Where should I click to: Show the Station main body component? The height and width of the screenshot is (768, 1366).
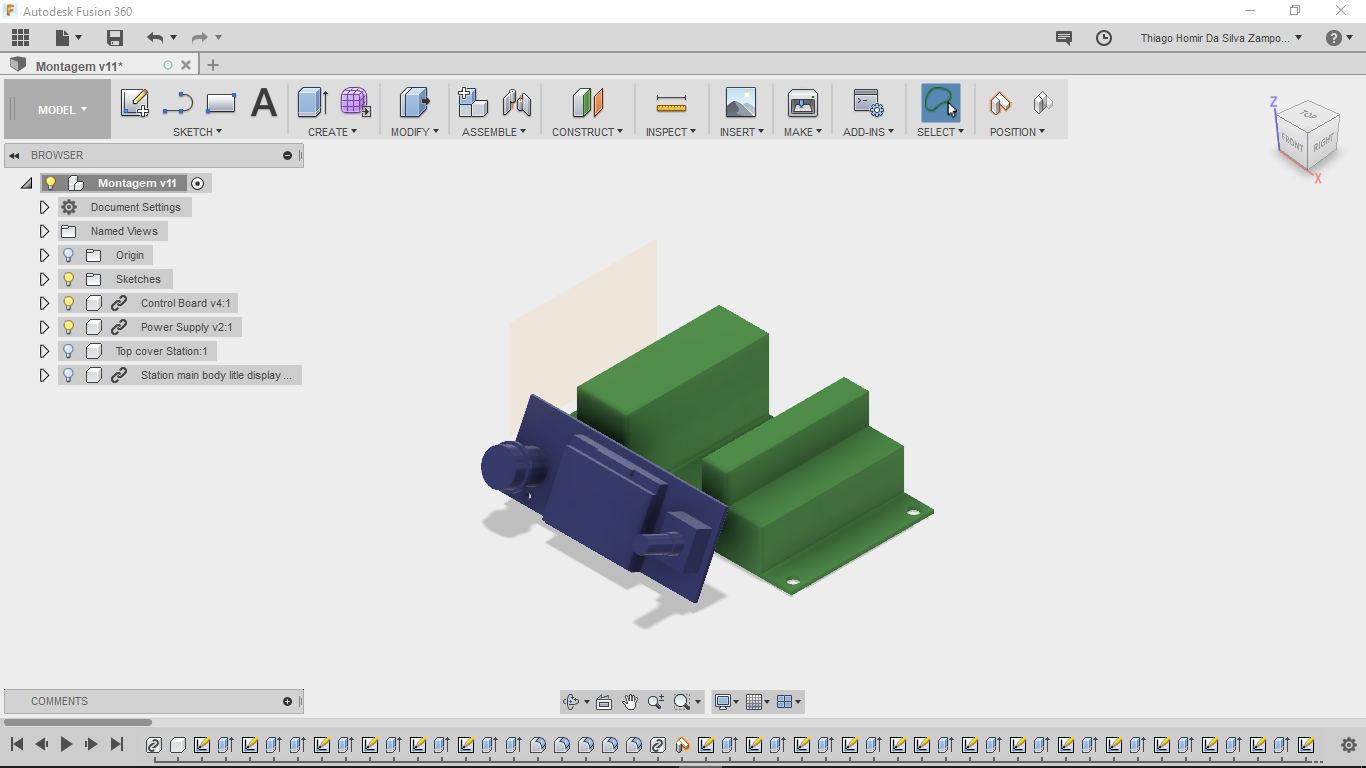68,375
